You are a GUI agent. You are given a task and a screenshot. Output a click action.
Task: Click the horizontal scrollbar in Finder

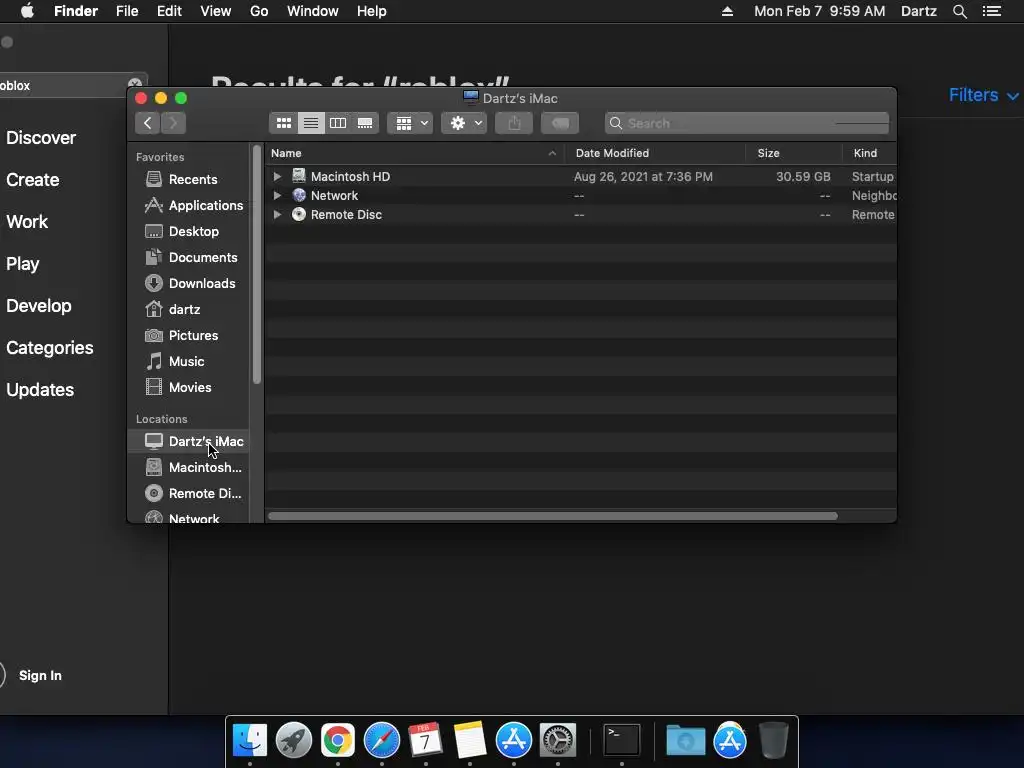[552, 516]
